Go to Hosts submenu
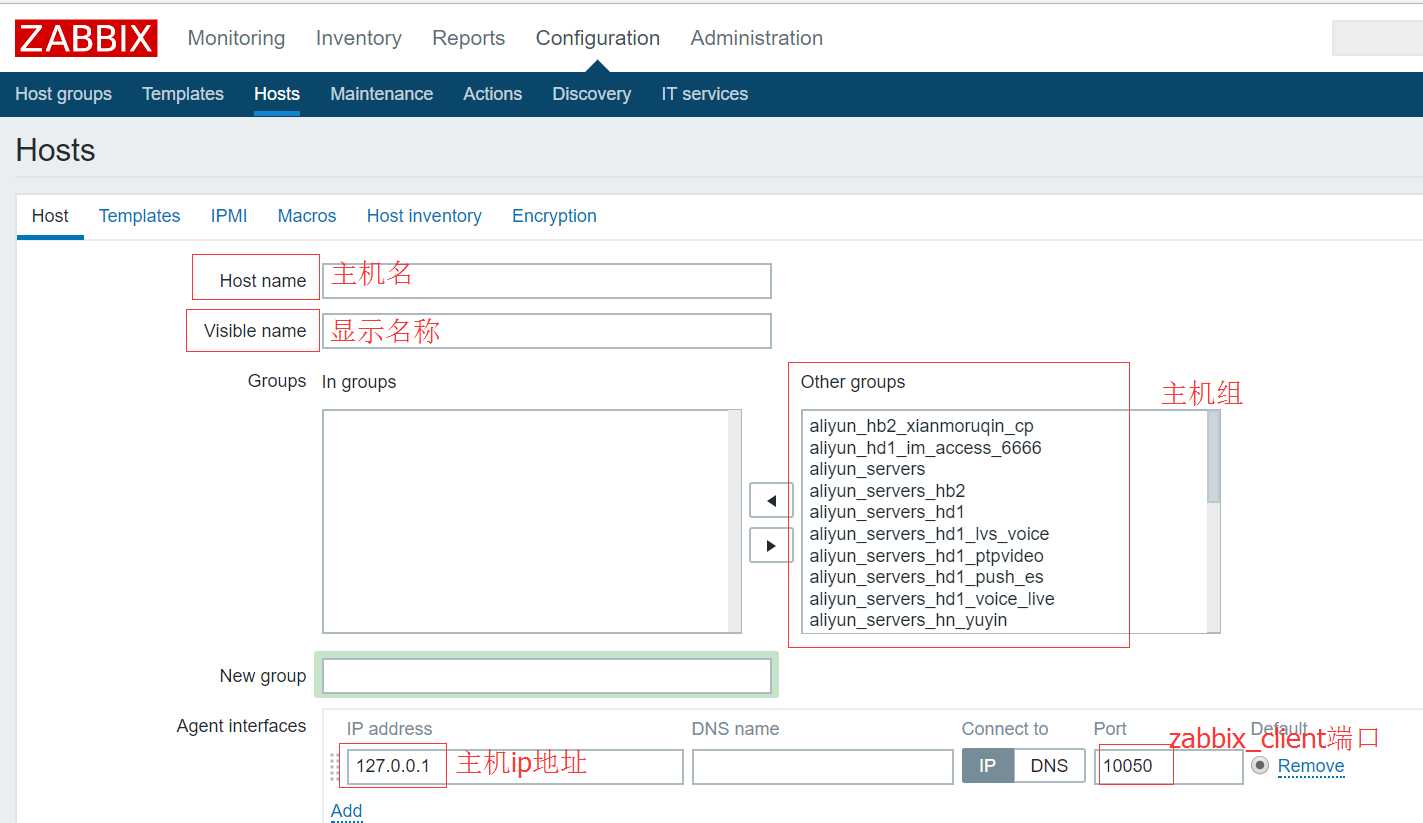This screenshot has height=823, width=1423. tap(277, 94)
